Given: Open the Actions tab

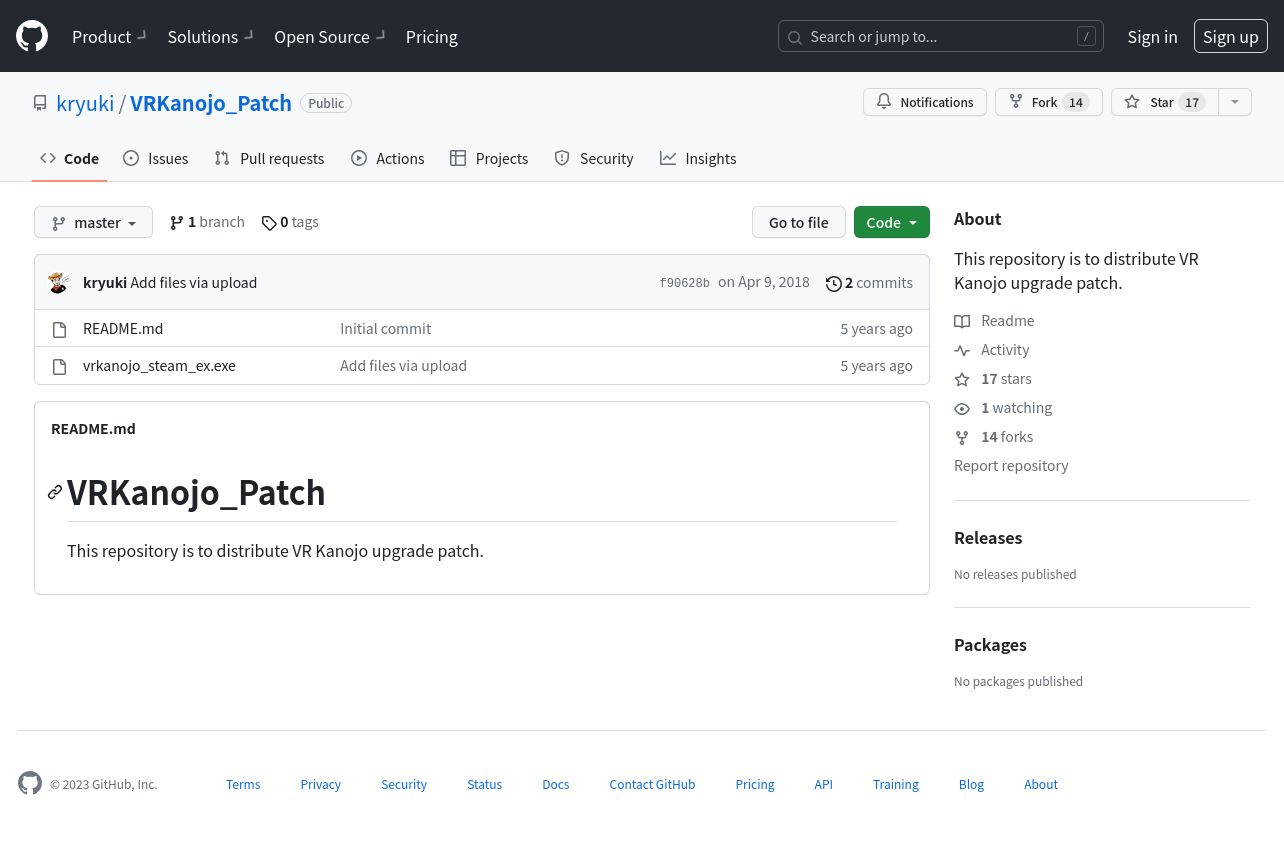Looking at the screenshot, I should 388,158.
